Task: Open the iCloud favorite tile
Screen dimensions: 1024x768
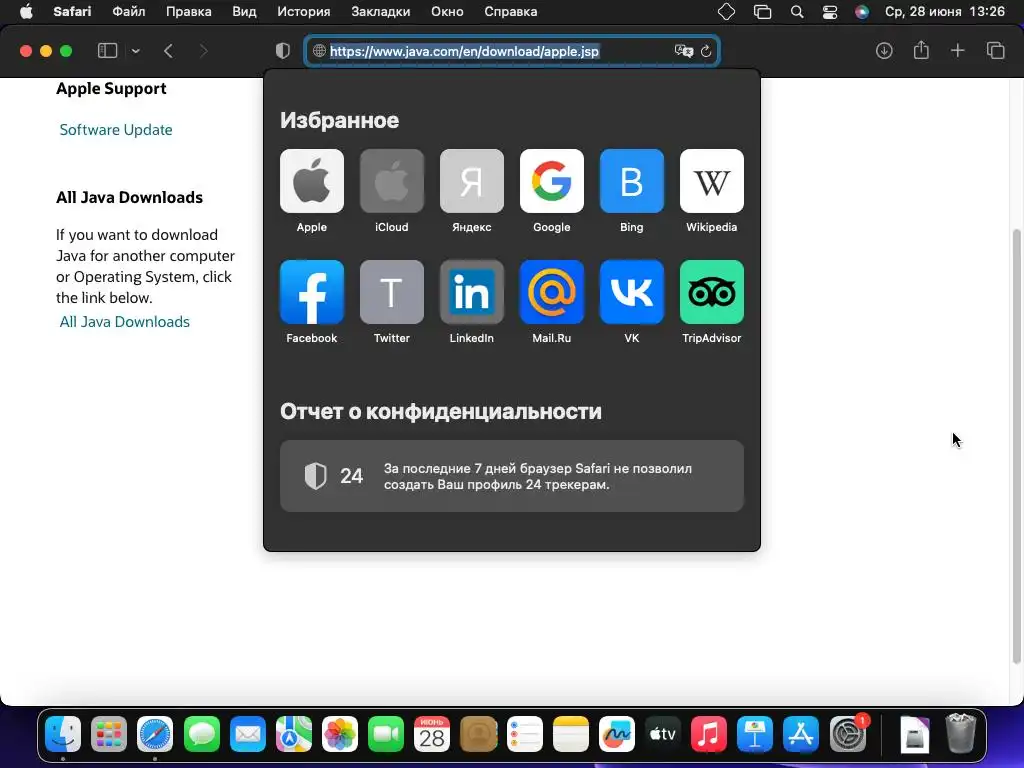Action: [x=391, y=181]
